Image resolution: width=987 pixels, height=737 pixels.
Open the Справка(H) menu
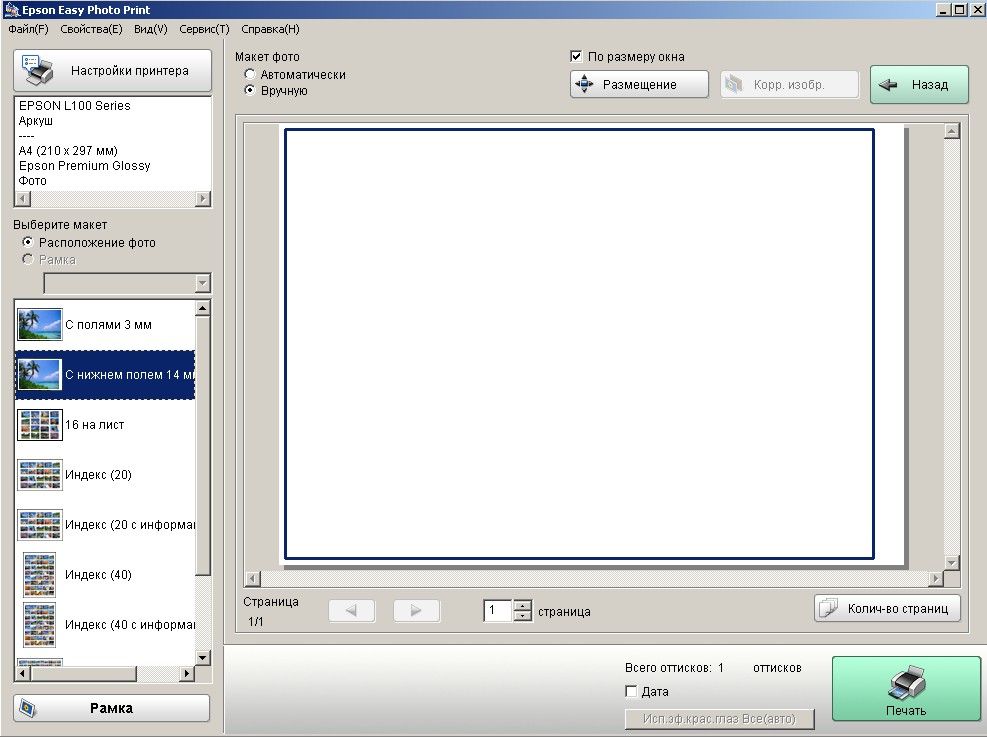click(270, 29)
